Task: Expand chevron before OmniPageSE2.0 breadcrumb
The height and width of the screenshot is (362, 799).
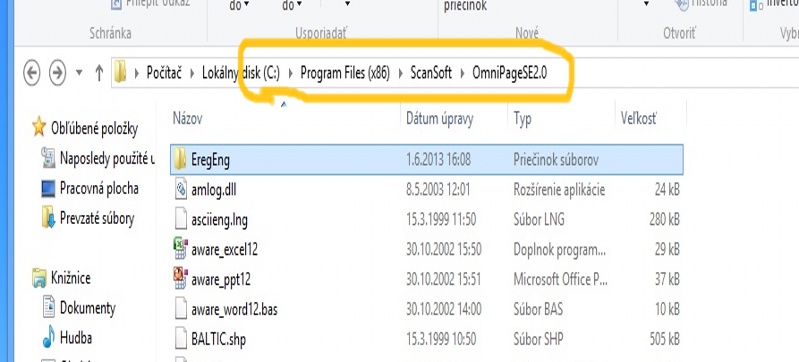Action: [x=462, y=73]
